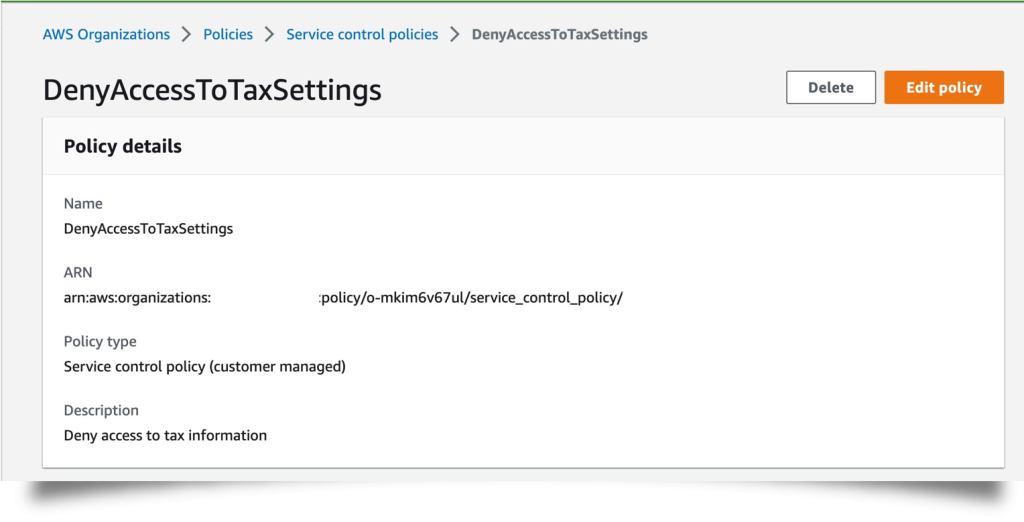
Task: Click the chevron after Service control policies
Action: tap(455, 35)
